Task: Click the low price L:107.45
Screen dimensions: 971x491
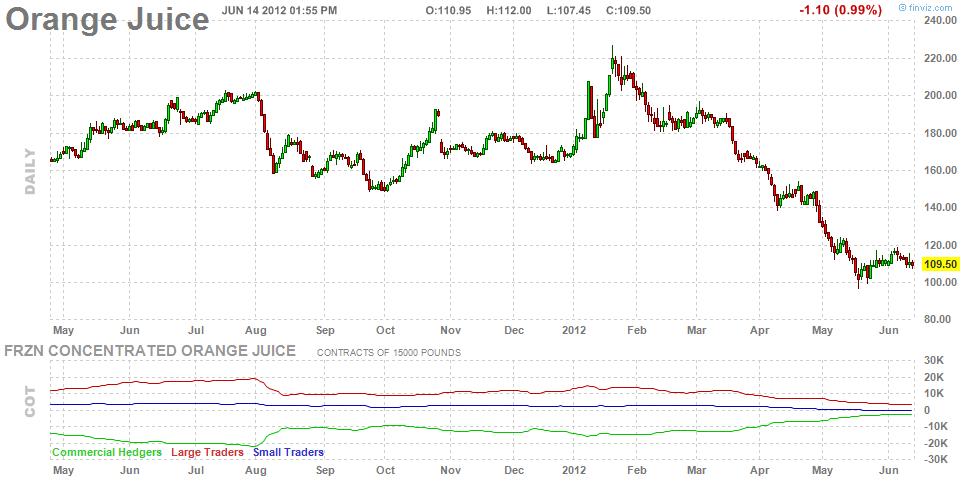Action: tap(569, 11)
